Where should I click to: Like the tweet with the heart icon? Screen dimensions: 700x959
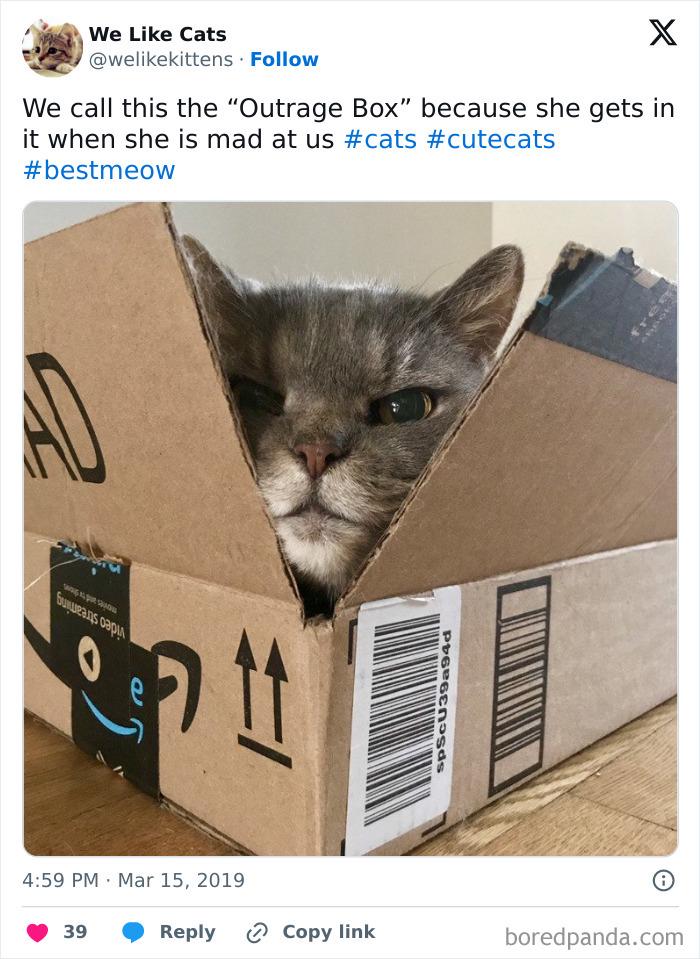coord(37,932)
